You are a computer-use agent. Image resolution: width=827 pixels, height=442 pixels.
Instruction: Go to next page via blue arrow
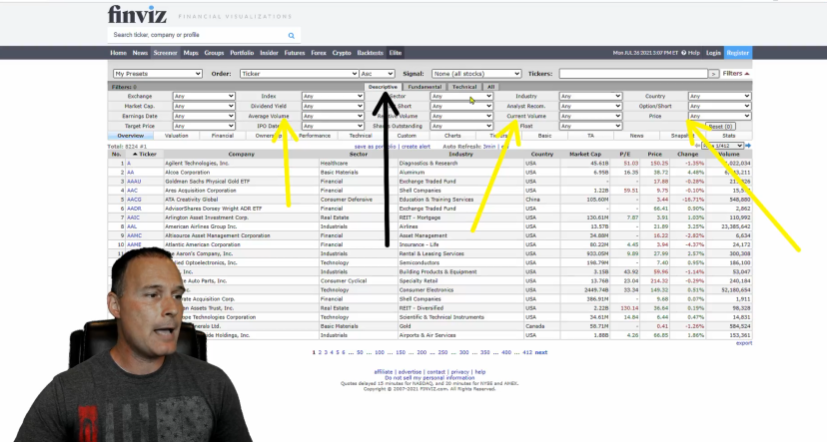point(748,146)
